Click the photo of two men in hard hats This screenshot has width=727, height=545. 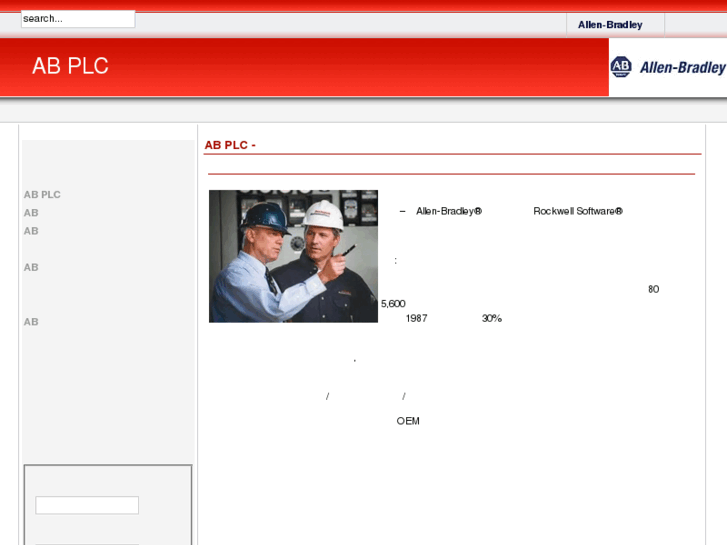pos(293,256)
